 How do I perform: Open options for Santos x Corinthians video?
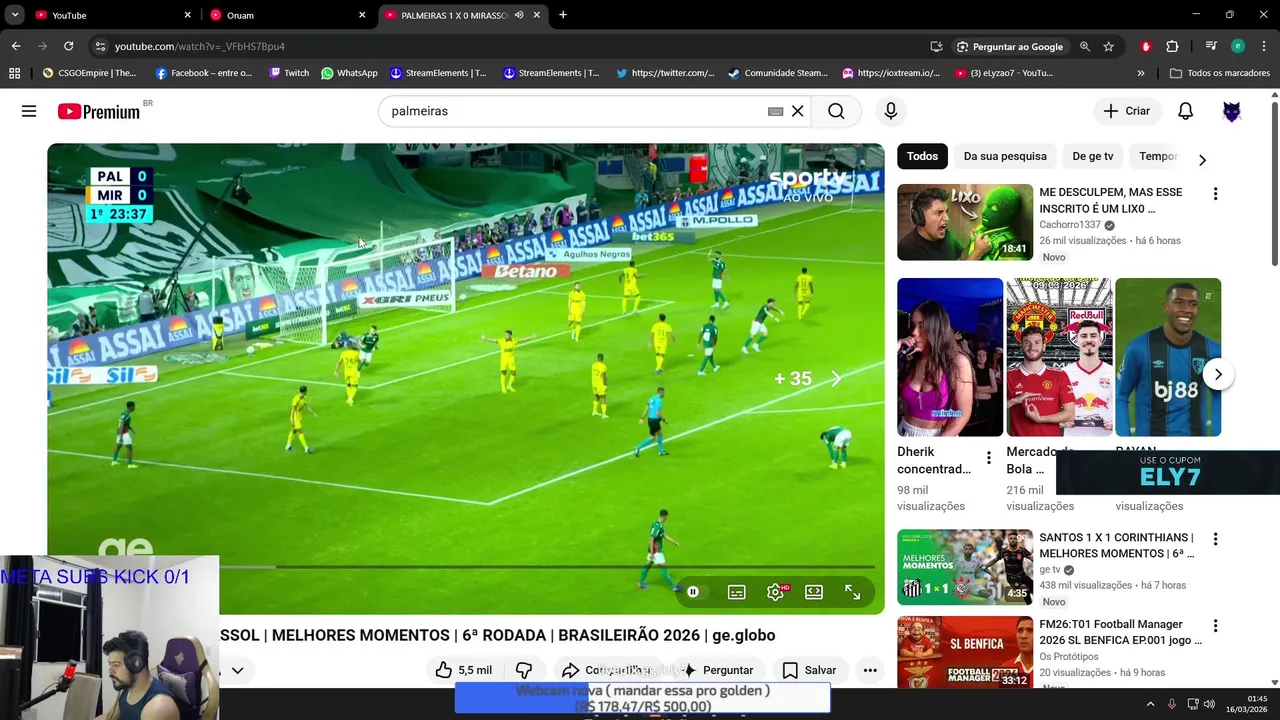(1215, 539)
